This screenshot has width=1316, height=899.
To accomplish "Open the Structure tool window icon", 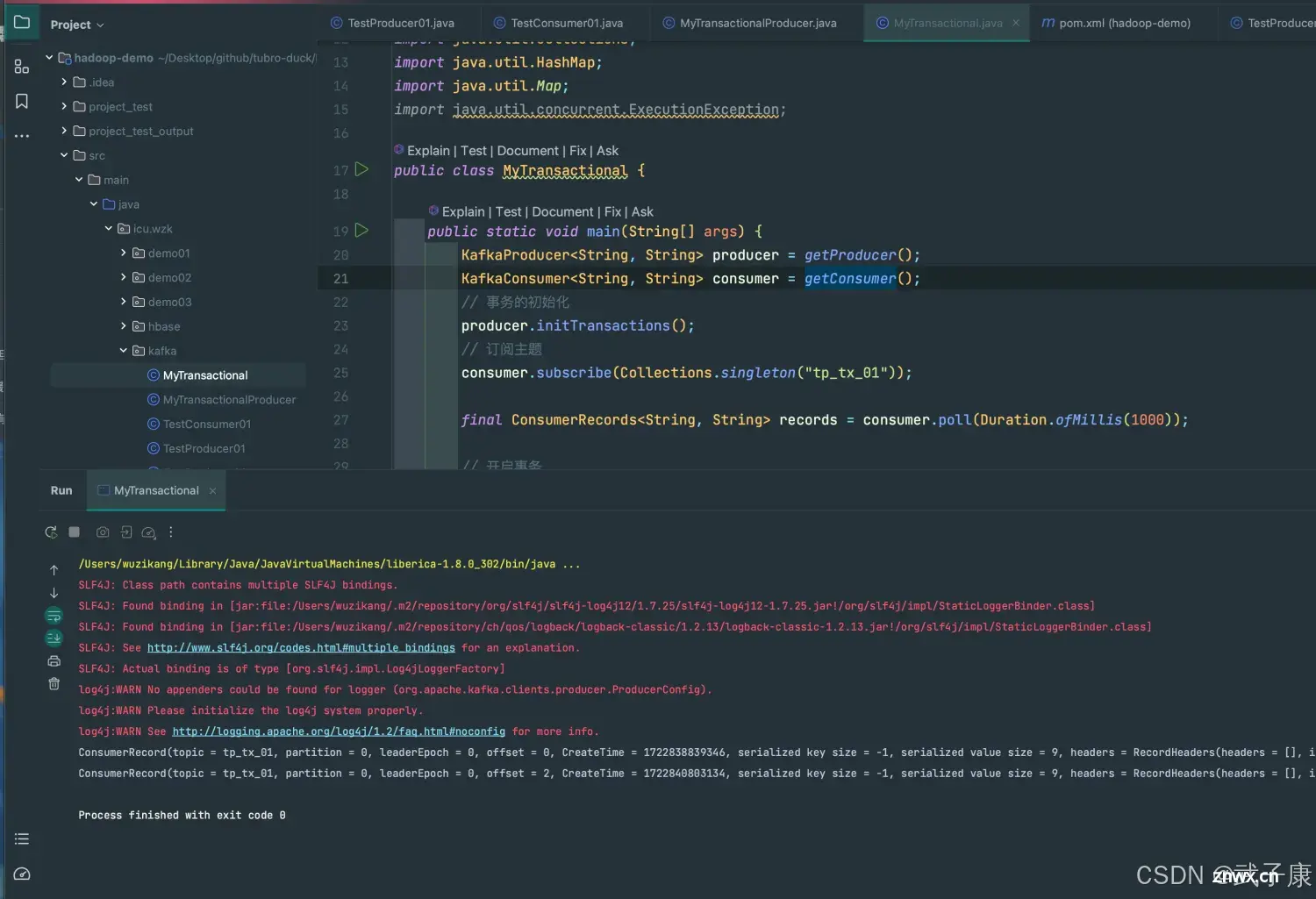I will point(22,66).
